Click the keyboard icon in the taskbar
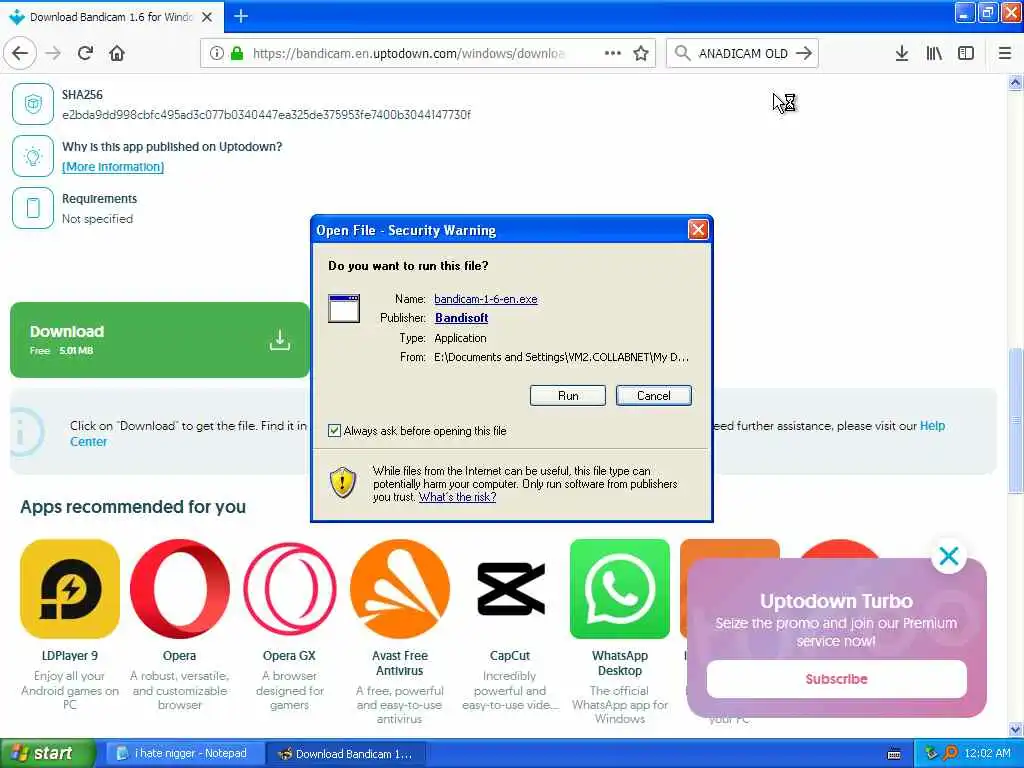The image size is (1024, 768). tap(894, 754)
